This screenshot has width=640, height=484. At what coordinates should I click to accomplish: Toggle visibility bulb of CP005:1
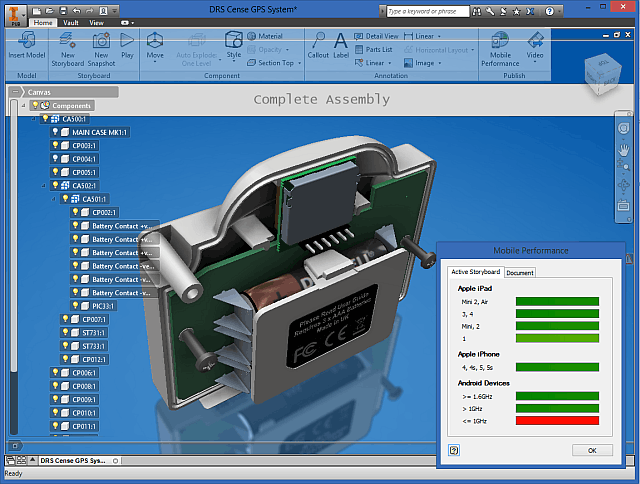[x=56, y=172]
